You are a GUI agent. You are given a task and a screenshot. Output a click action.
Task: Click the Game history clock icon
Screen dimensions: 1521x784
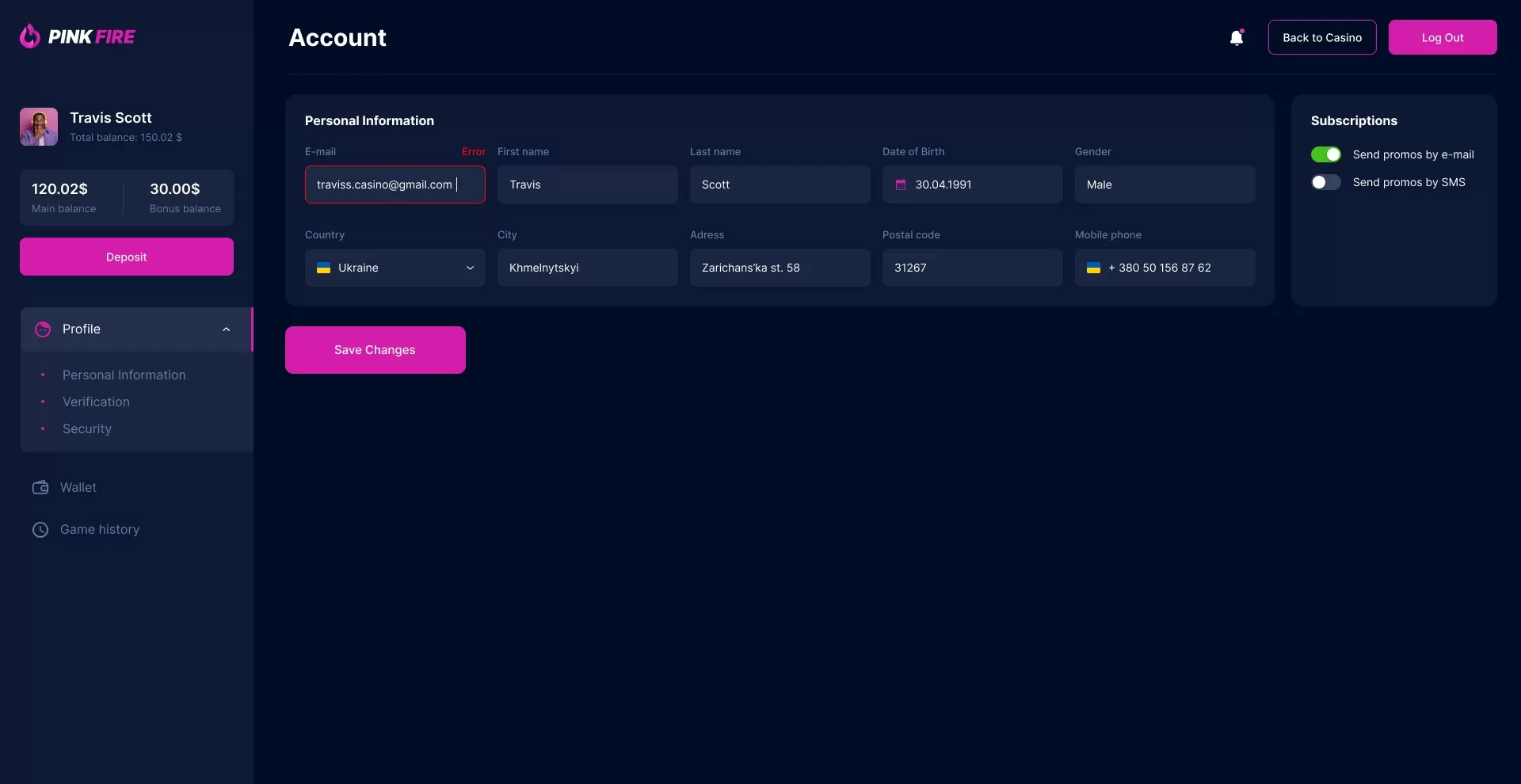40,530
